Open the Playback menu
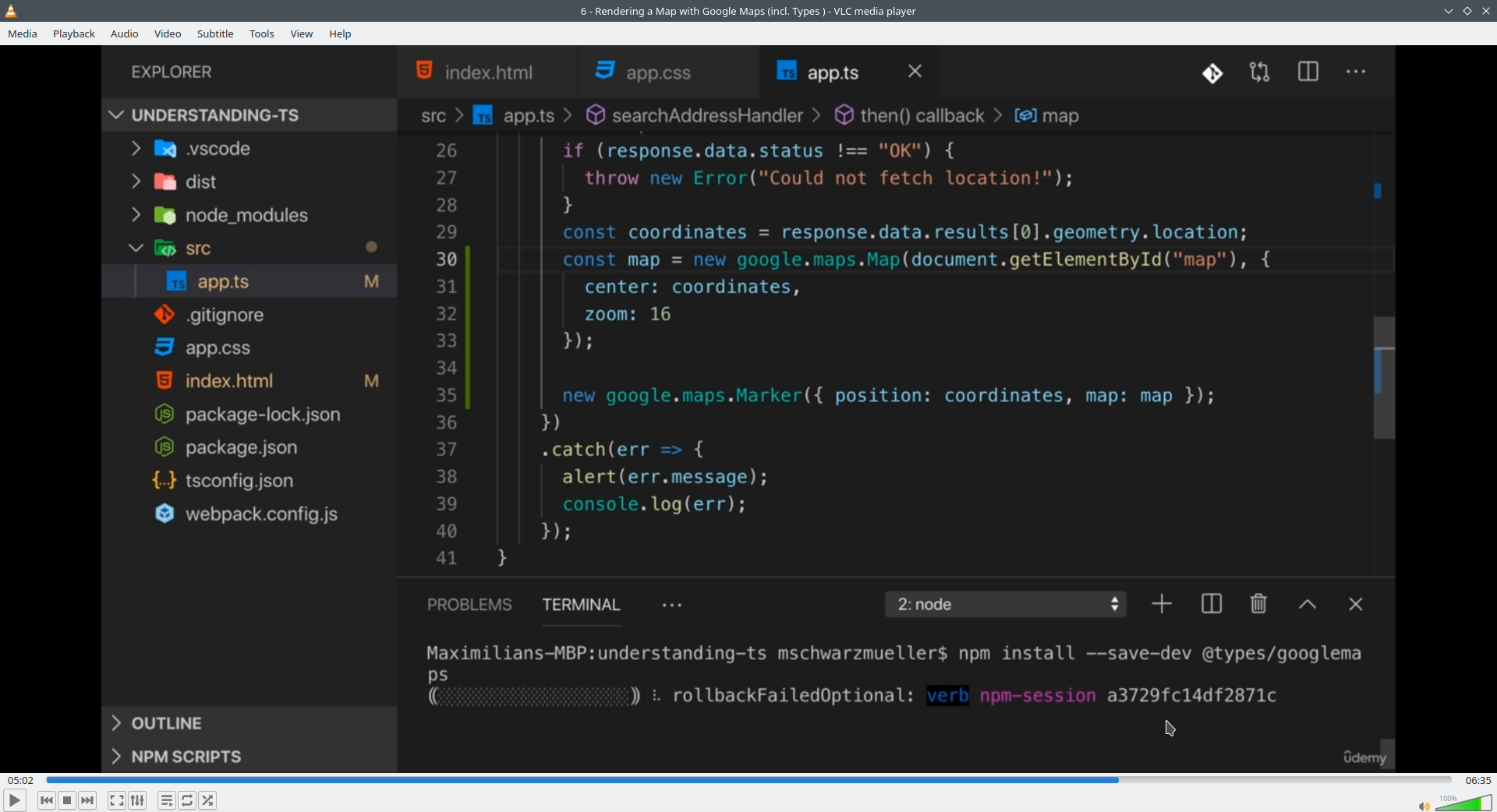Image resolution: width=1497 pixels, height=812 pixels. (73, 34)
